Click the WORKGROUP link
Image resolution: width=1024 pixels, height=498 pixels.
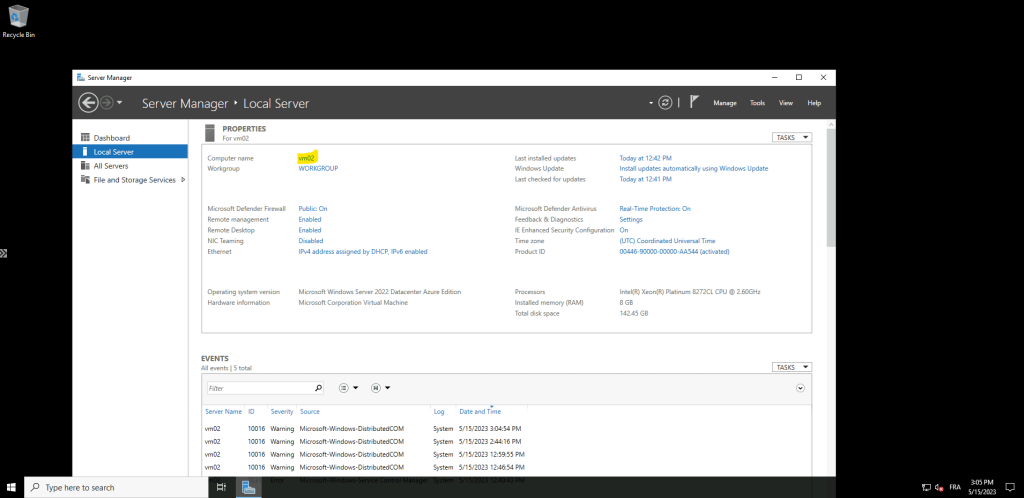(318, 168)
